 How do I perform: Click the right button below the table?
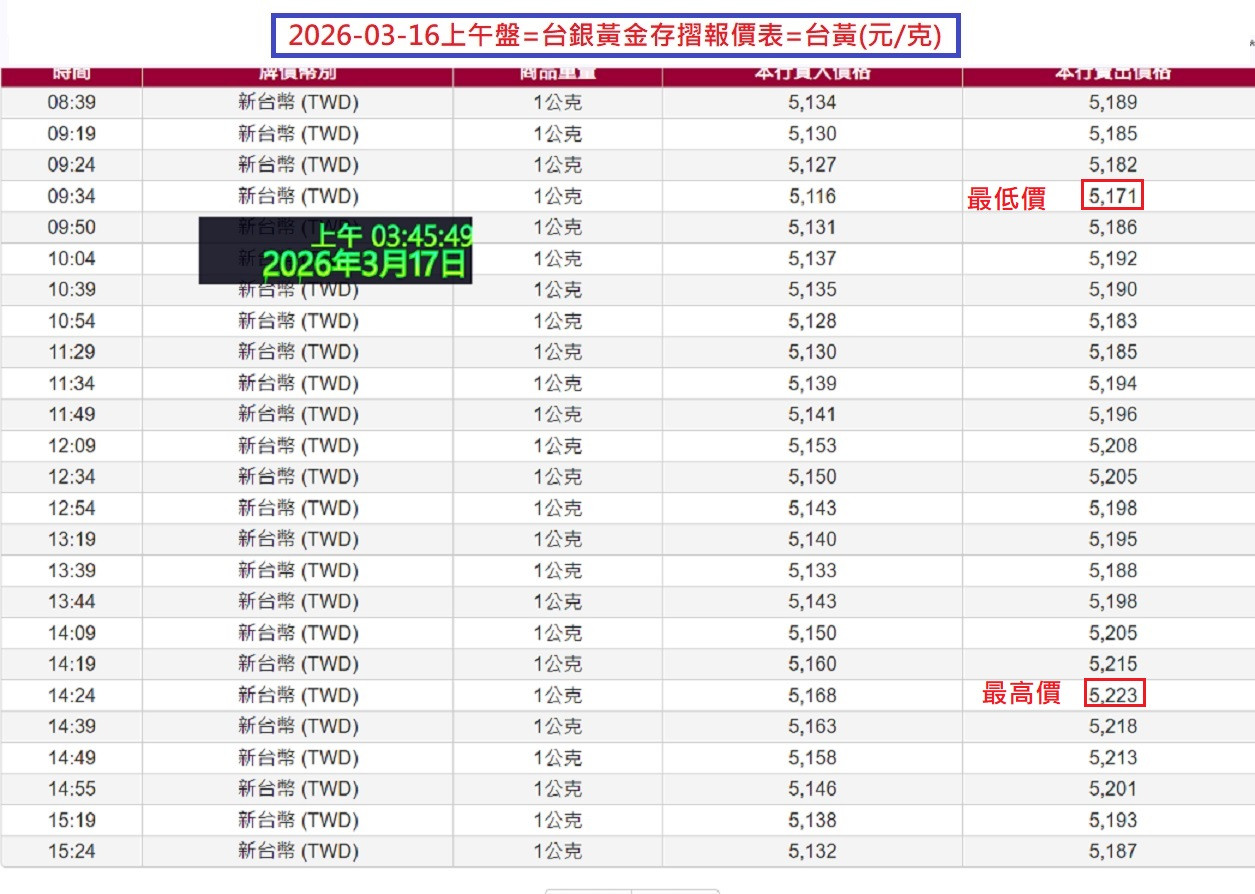coord(677,890)
